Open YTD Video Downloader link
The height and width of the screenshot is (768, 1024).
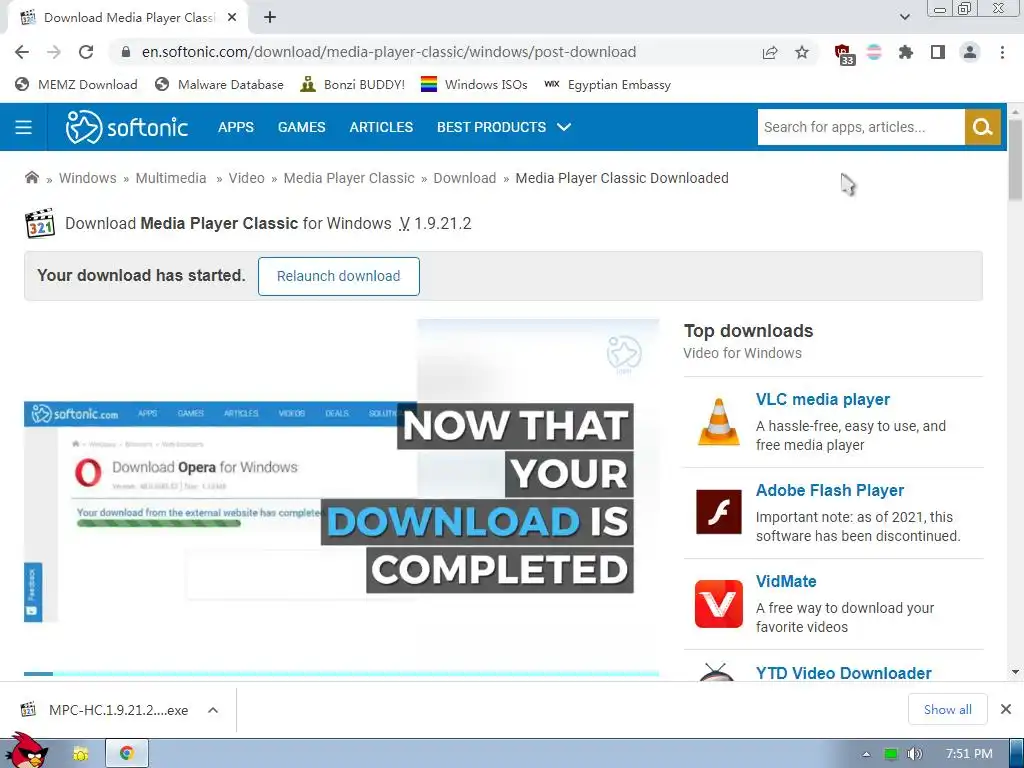(843, 673)
